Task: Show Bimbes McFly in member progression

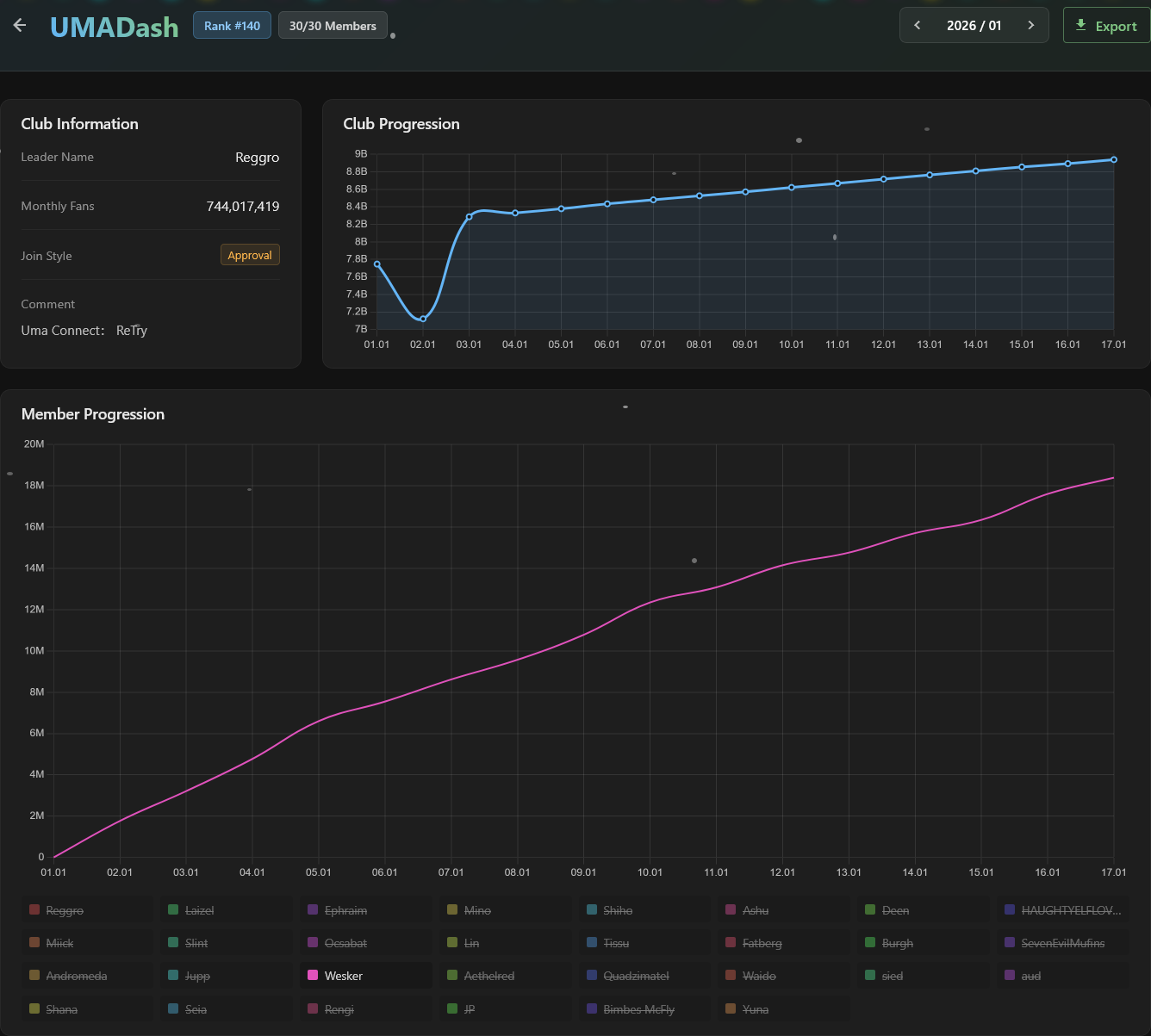Action: coord(638,1009)
